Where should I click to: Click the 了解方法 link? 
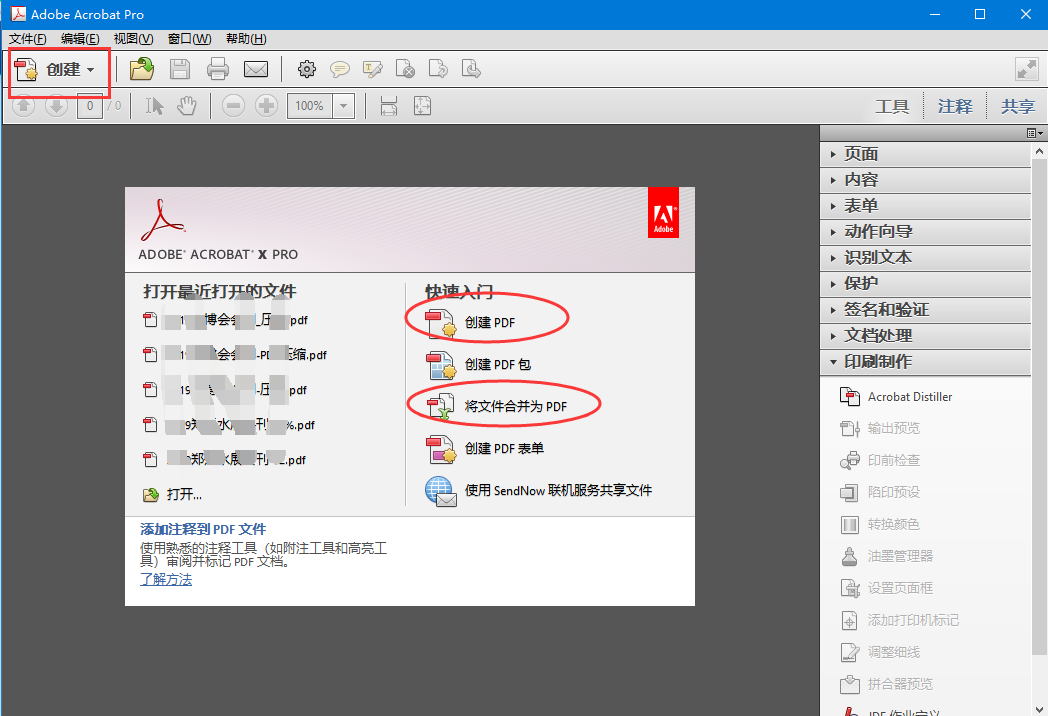(166, 580)
